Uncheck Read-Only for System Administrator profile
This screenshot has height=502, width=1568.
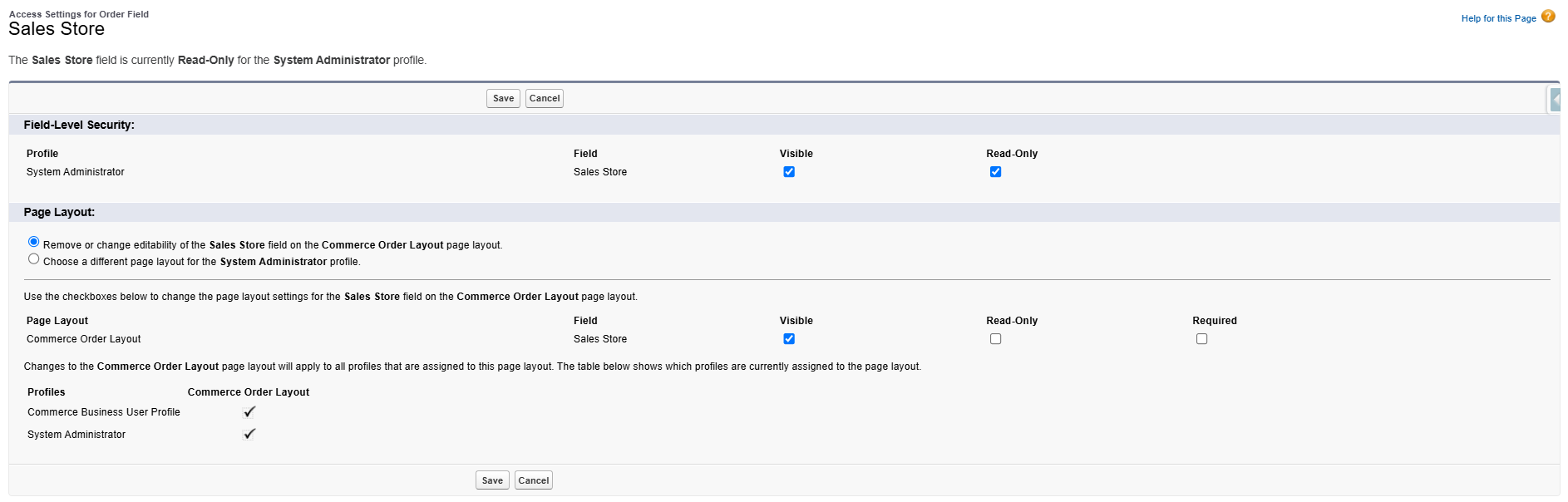pos(995,172)
